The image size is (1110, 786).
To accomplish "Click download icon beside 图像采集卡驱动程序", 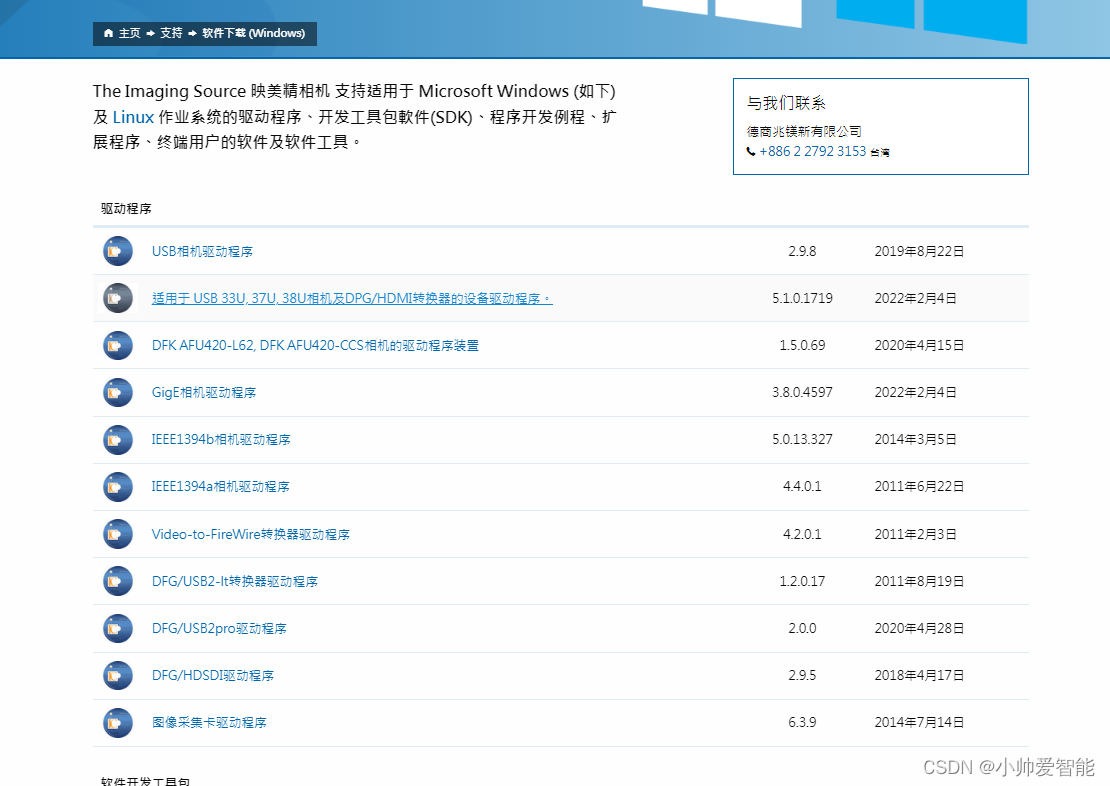I will pos(118,722).
